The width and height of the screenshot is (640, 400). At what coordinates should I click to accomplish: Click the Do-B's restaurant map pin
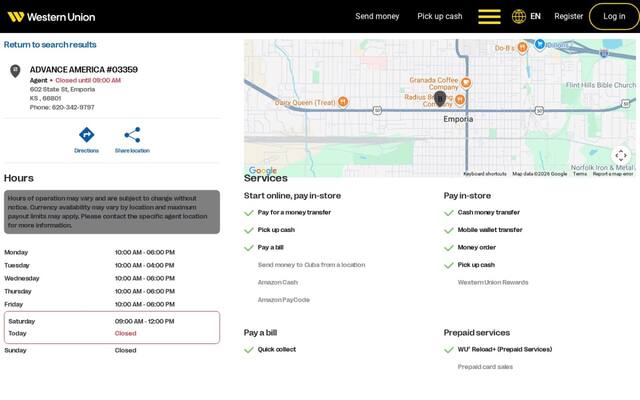pos(522,47)
